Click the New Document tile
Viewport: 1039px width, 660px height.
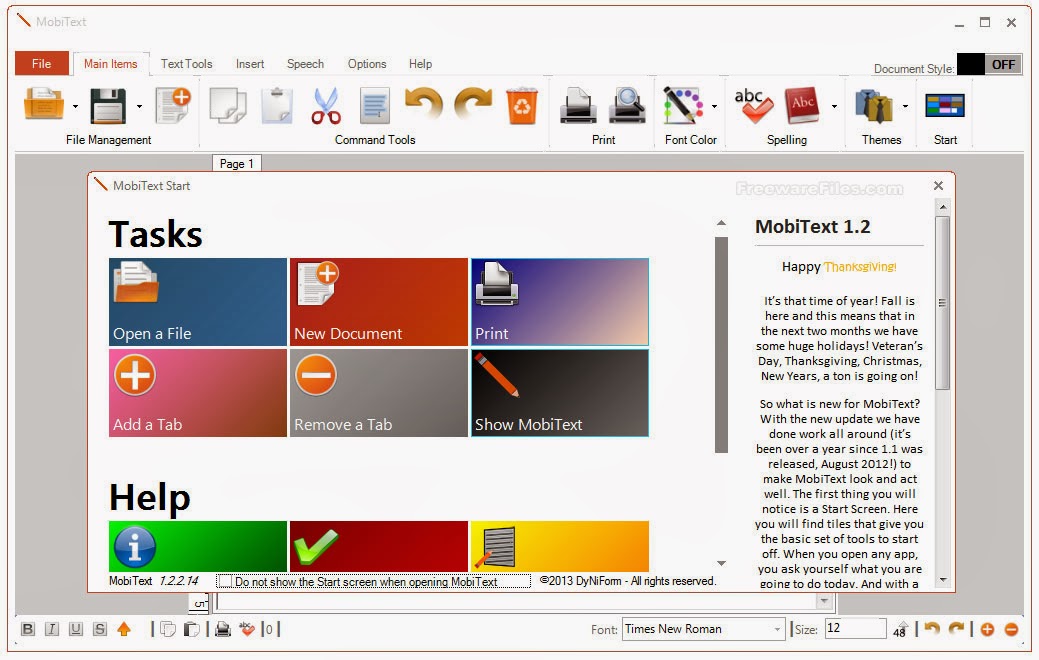click(378, 302)
